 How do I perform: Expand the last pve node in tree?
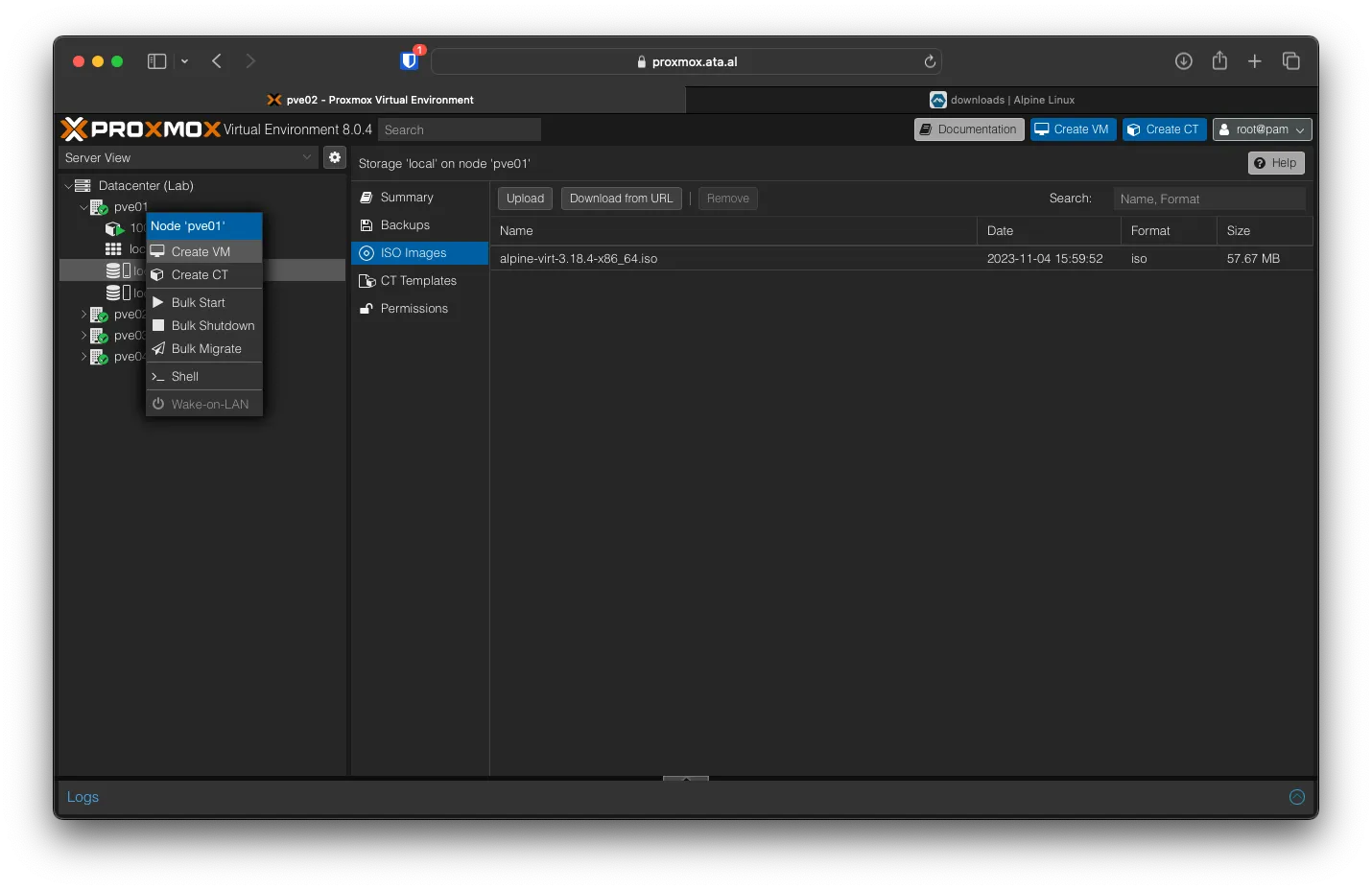(x=83, y=357)
